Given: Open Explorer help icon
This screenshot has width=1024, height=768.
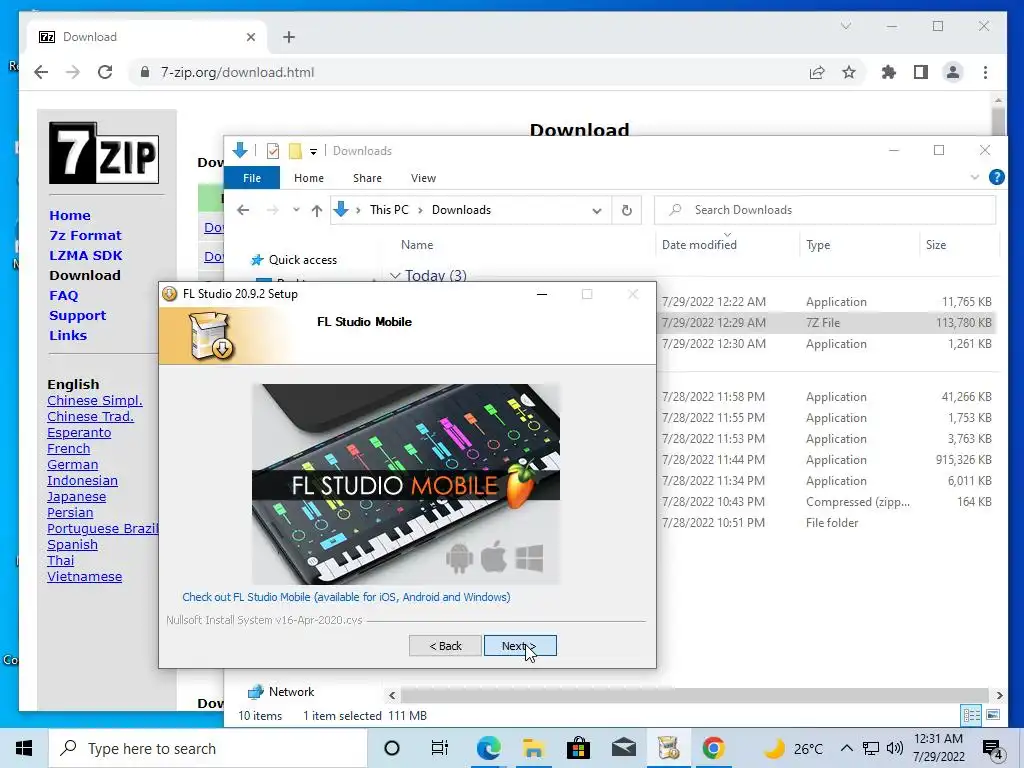Looking at the screenshot, I should click(x=997, y=177).
